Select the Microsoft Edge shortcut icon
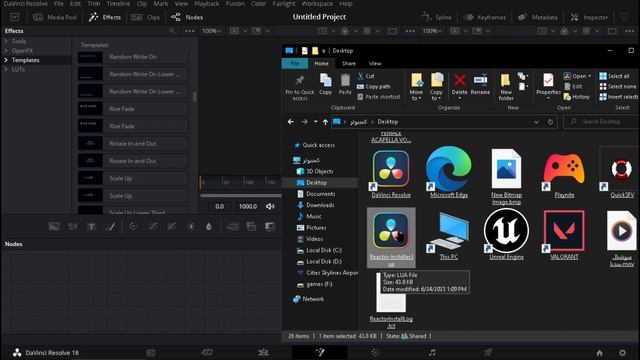 pyautogui.click(x=449, y=169)
